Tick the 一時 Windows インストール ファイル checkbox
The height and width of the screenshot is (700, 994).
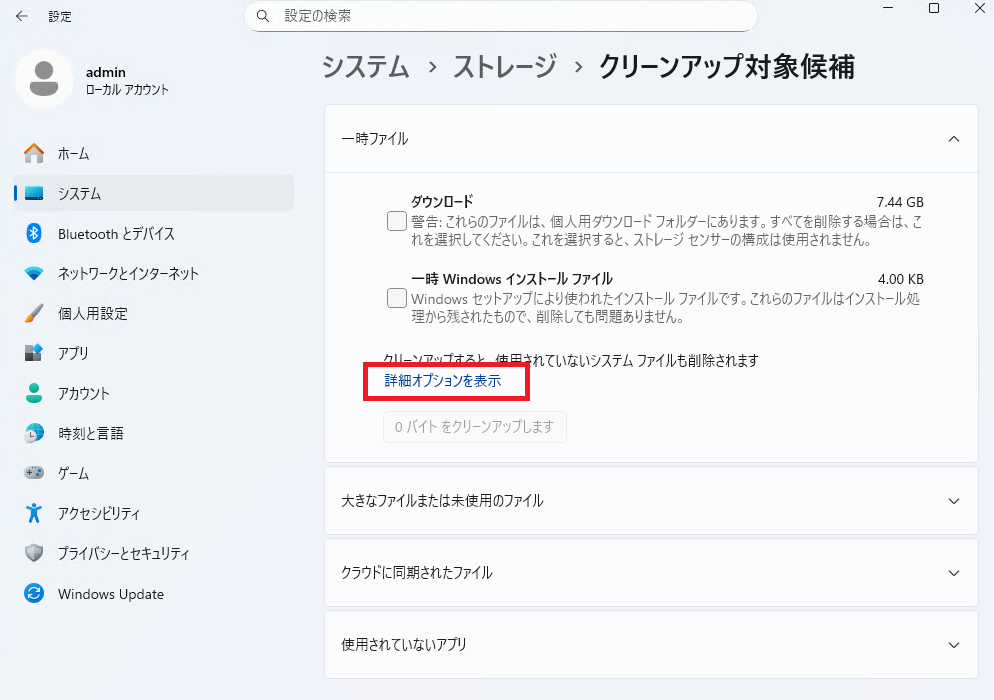[x=397, y=298]
